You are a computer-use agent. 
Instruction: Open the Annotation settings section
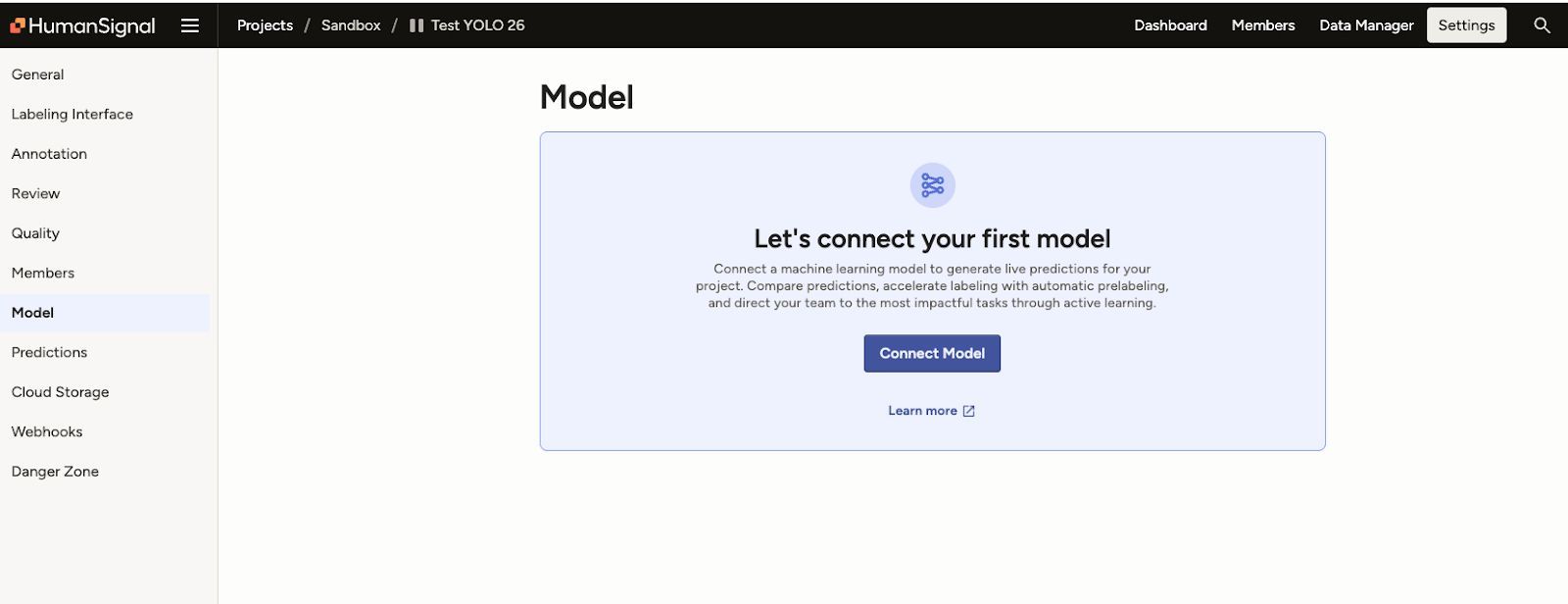pos(49,154)
